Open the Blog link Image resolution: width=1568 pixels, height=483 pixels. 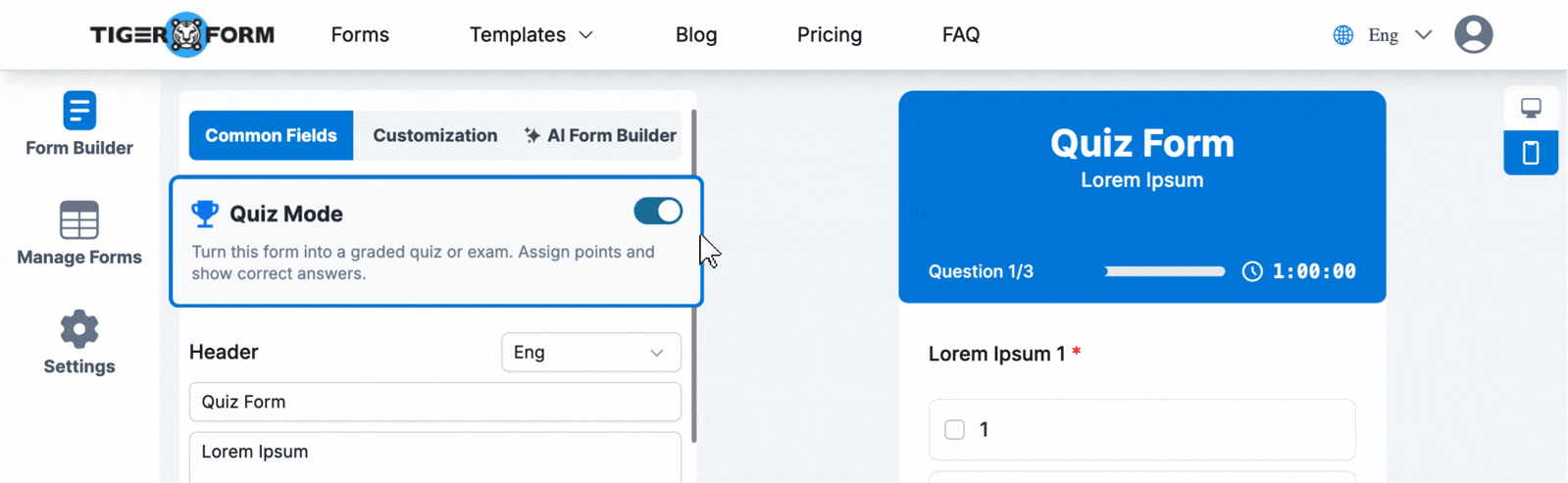[x=696, y=35]
